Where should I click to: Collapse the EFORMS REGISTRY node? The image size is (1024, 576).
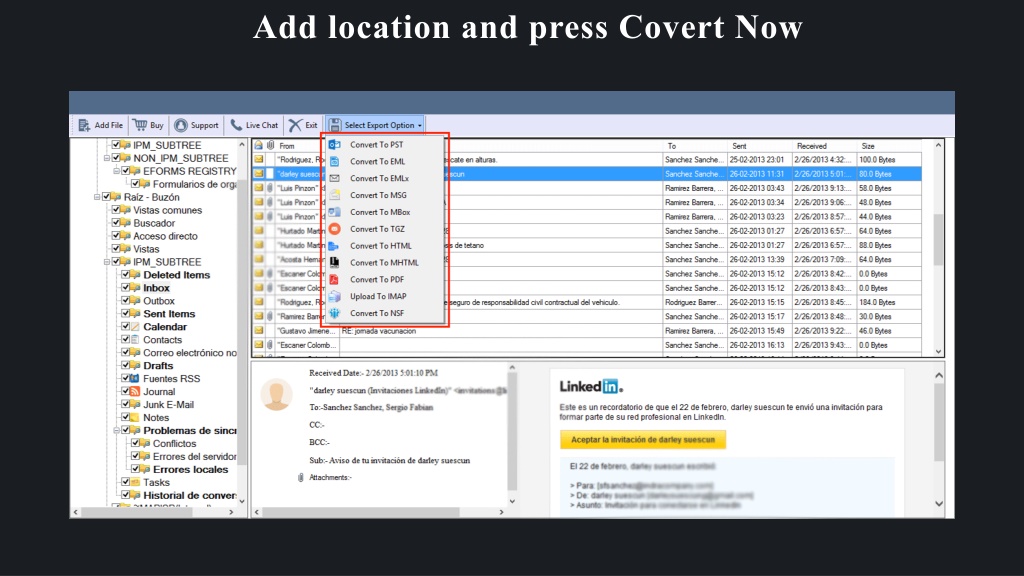tap(116, 171)
